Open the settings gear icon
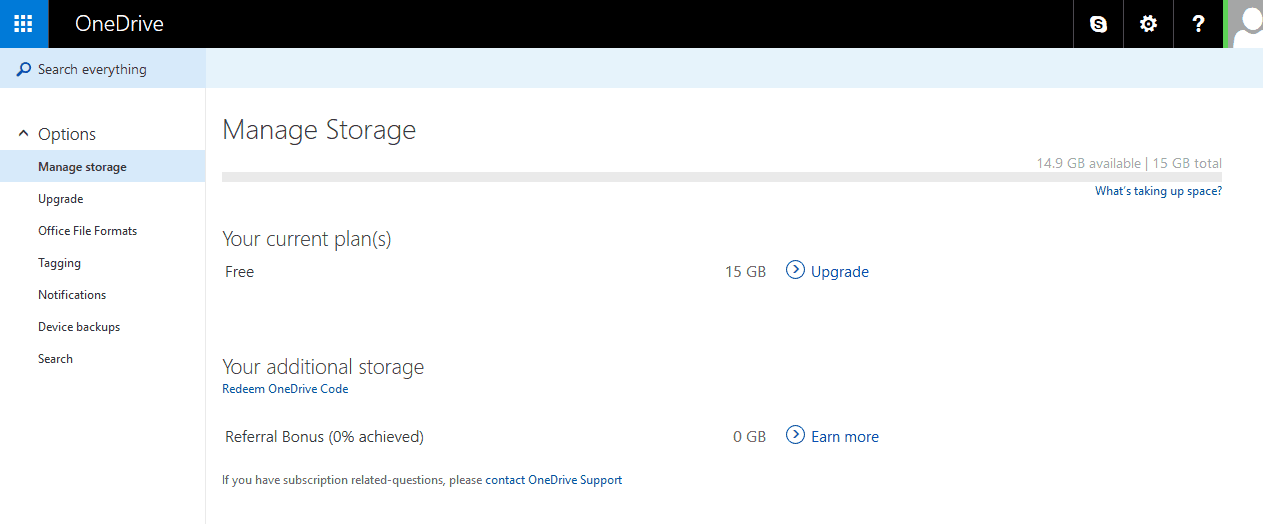Screen dimensions: 1263x524 (1148, 24)
